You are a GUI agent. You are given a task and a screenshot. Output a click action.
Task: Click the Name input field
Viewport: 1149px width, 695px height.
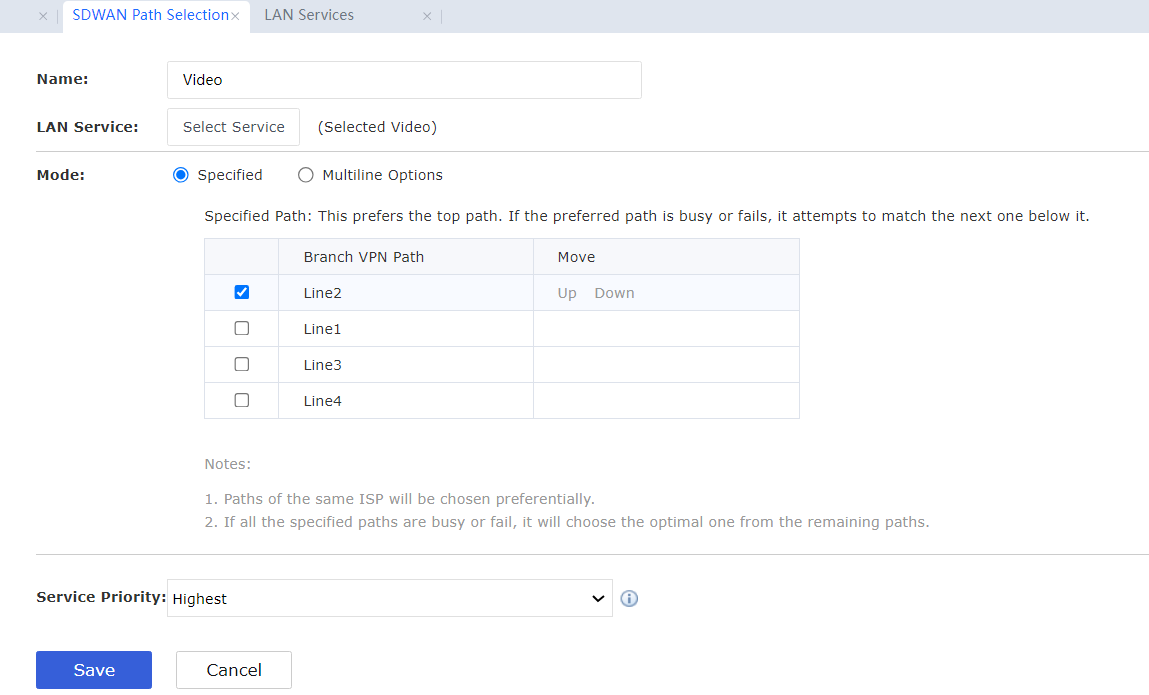pos(404,80)
